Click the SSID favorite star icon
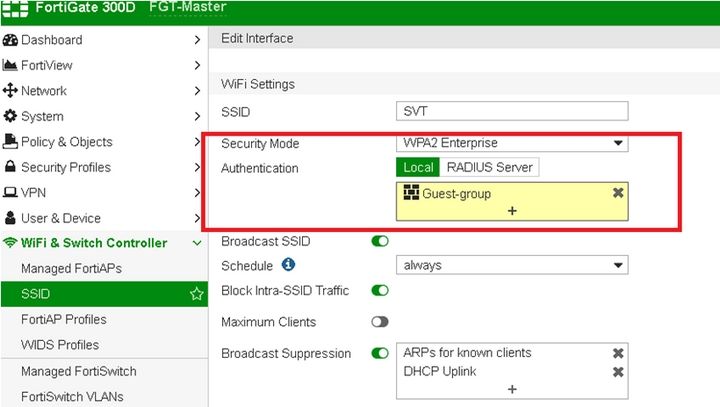The image size is (720, 407). point(196,294)
